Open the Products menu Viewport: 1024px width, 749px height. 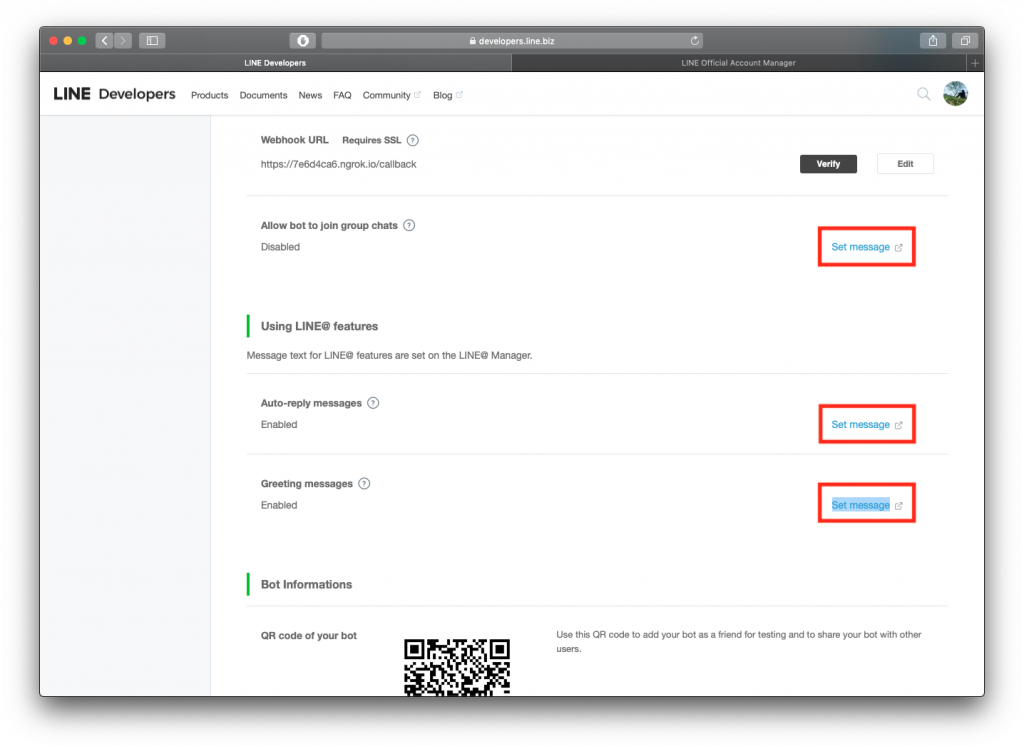(210, 95)
